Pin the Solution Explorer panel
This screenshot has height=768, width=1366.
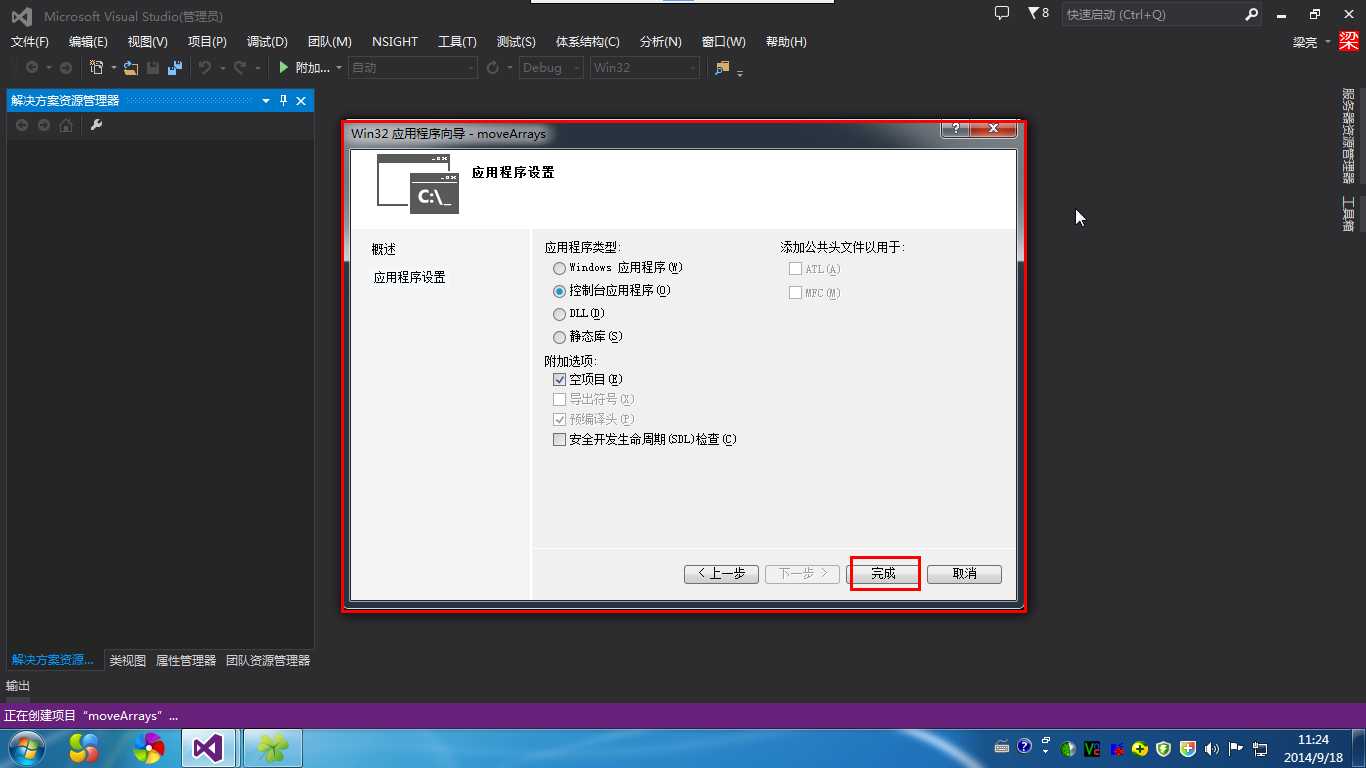pyautogui.click(x=283, y=101)
